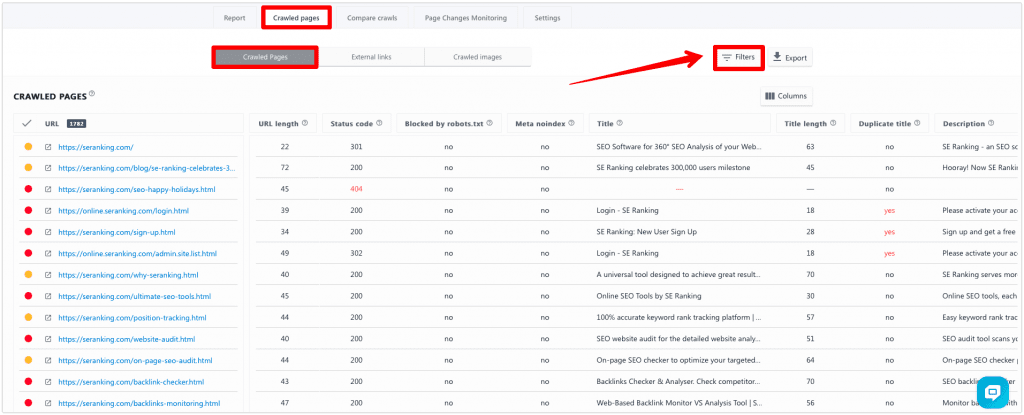Click the 302 status code cell

[x=356, y=254]
